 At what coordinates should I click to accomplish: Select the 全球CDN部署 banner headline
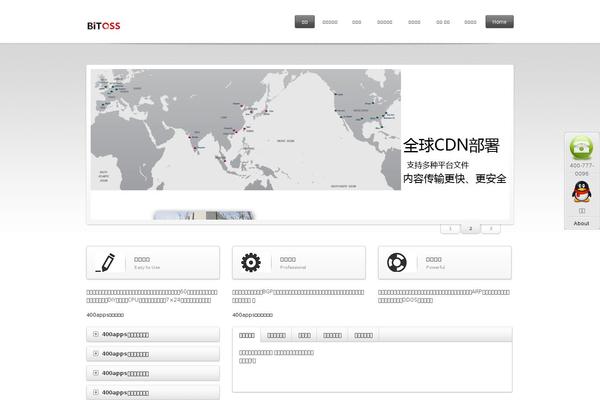[452, 145]
